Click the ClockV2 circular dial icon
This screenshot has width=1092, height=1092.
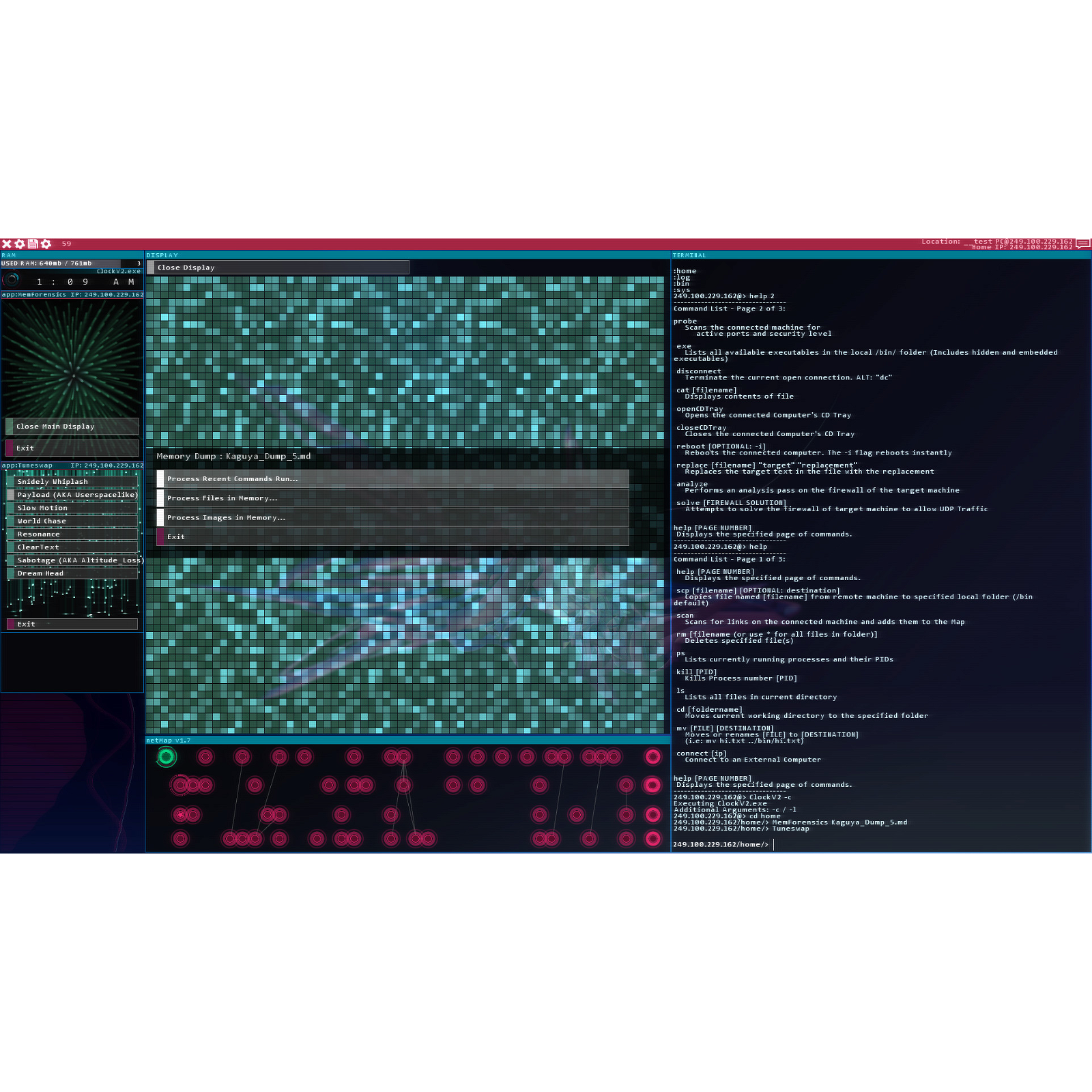point(12,279)
